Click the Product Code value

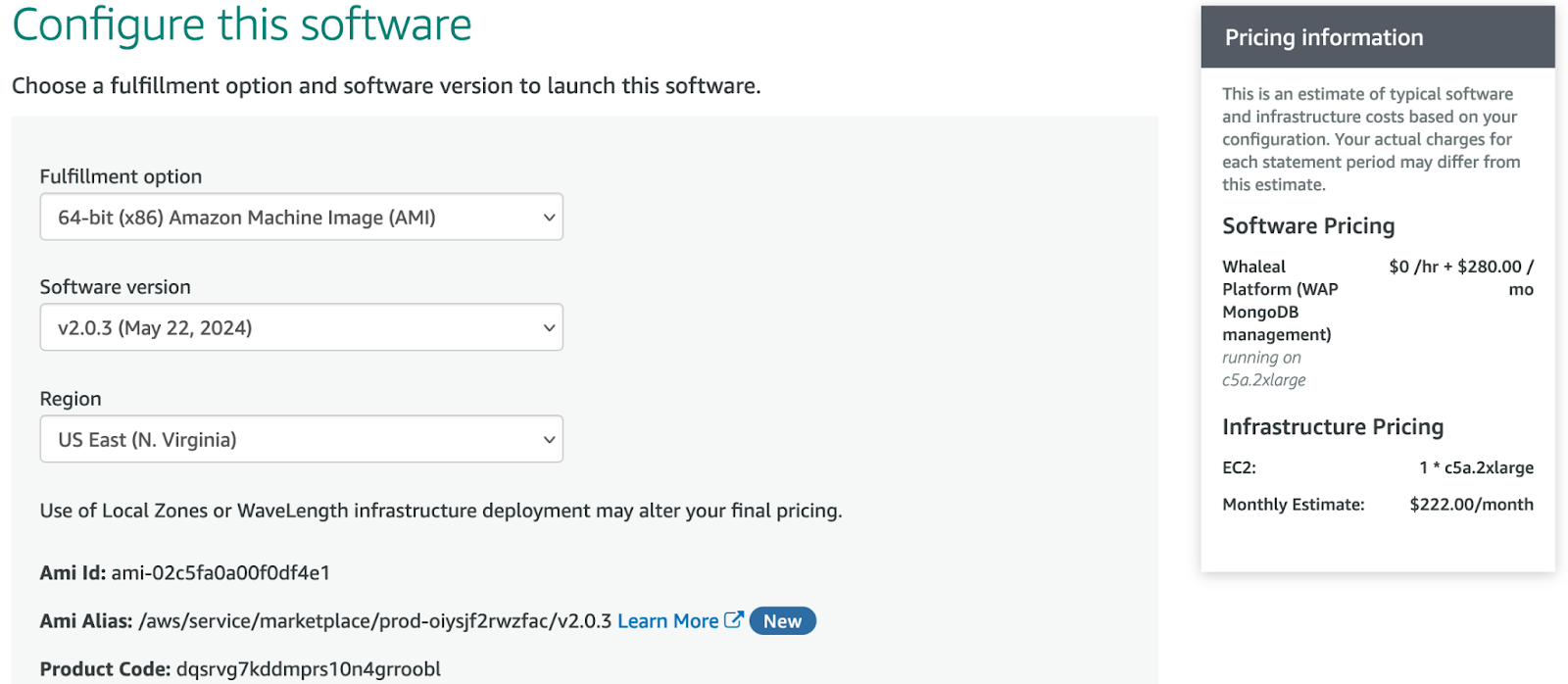pos(308,669)
